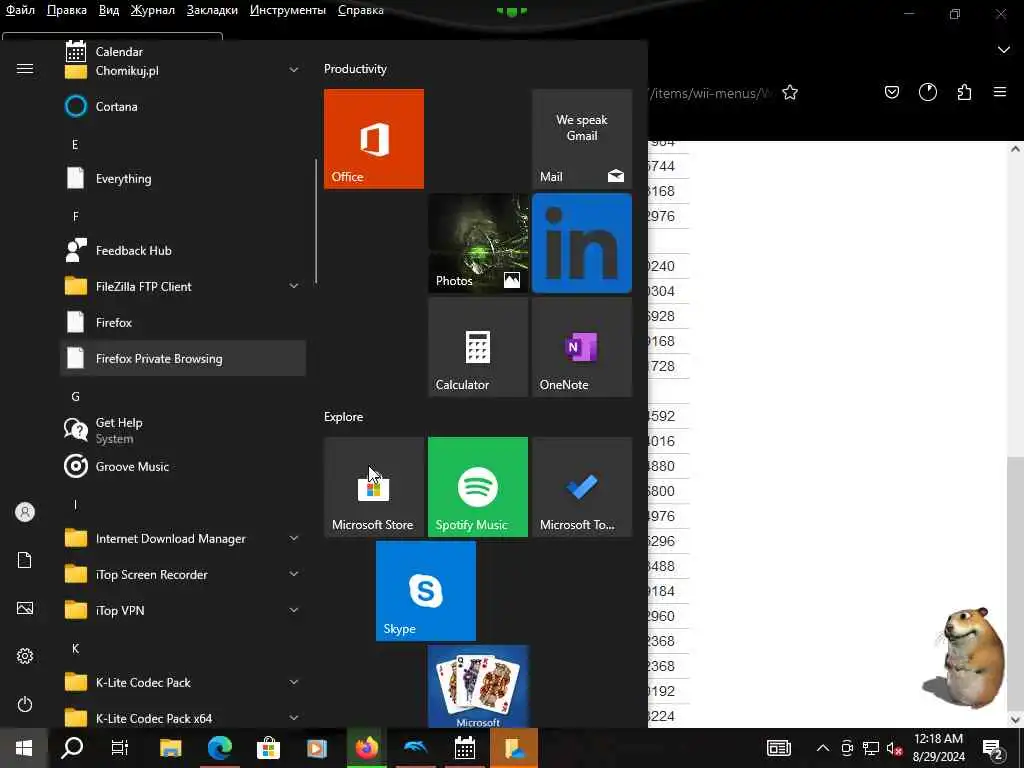The height and width of the screenshot is (768, 1024).
Task: Open the Правка menu
Action: click(67, 10)
